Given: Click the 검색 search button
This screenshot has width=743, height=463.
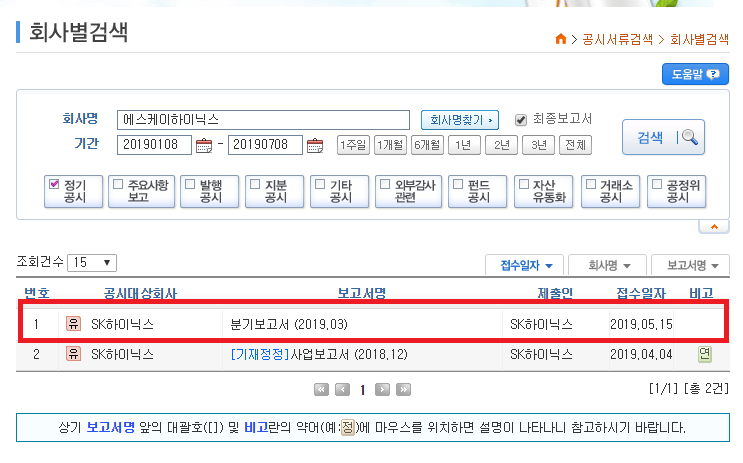Looking at the screenshot, I should coord(663,137).
